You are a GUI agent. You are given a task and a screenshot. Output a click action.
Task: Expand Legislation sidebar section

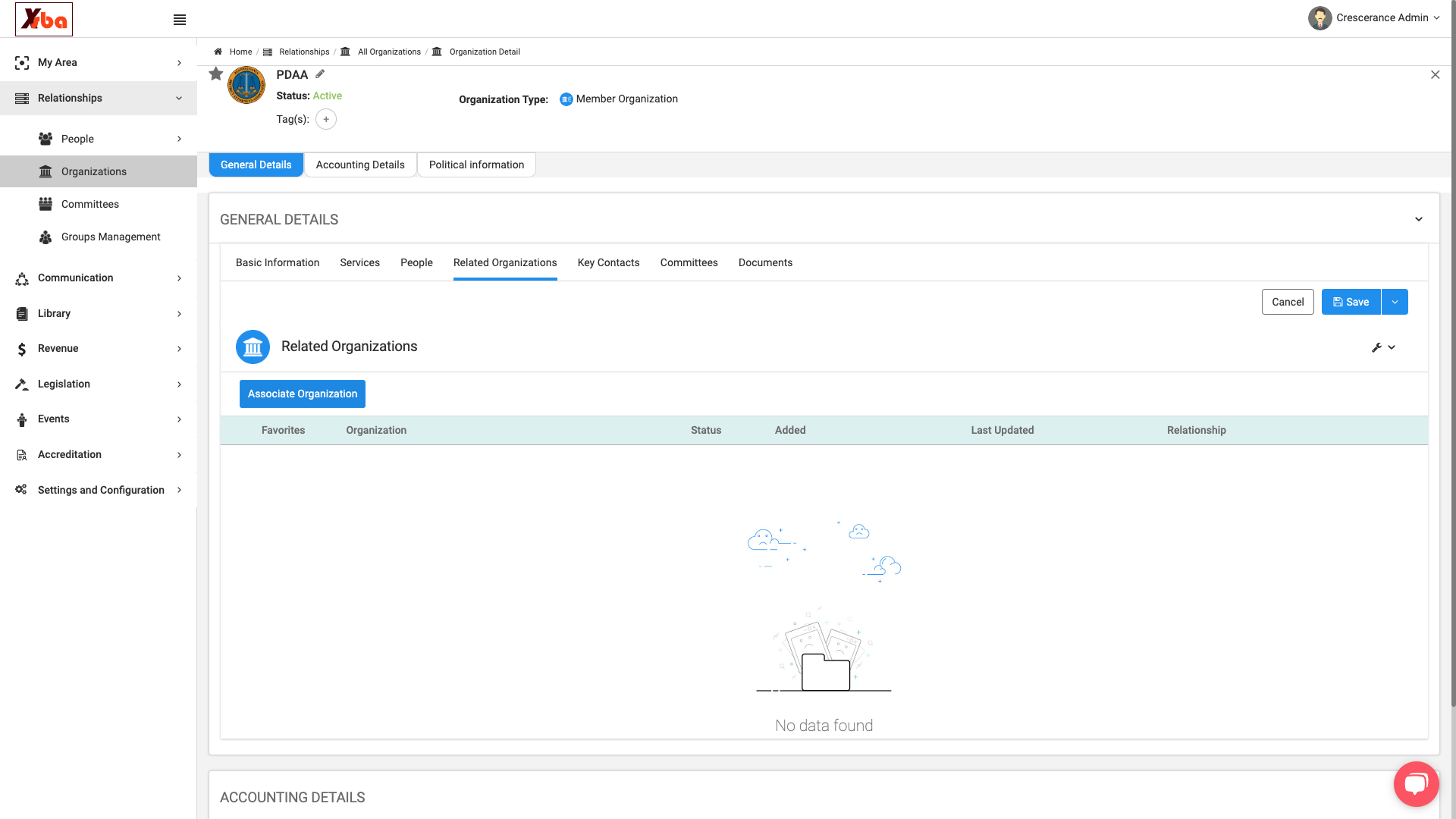click(99, 384)
